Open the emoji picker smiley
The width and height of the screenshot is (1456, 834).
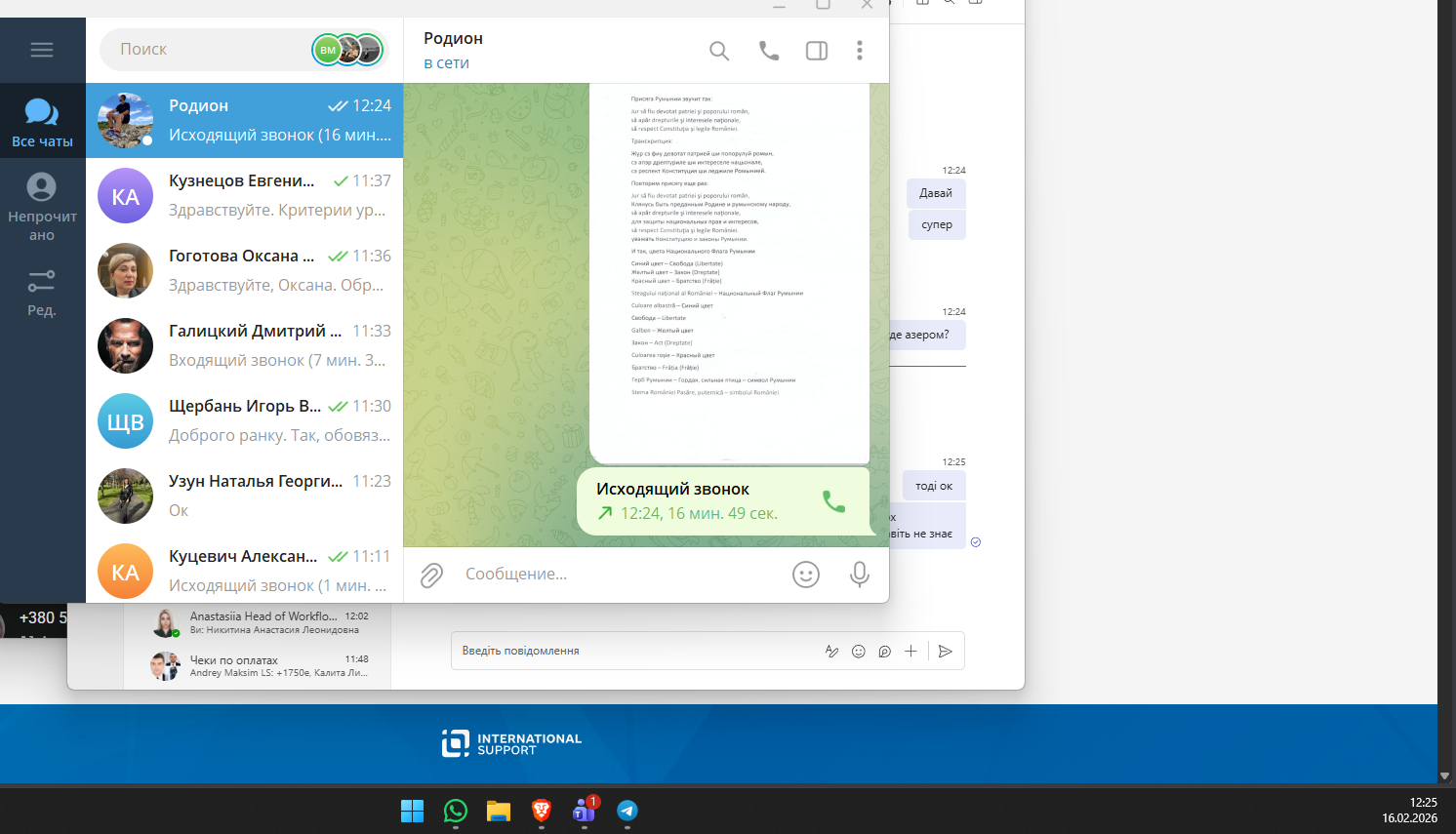pos(806,575)
